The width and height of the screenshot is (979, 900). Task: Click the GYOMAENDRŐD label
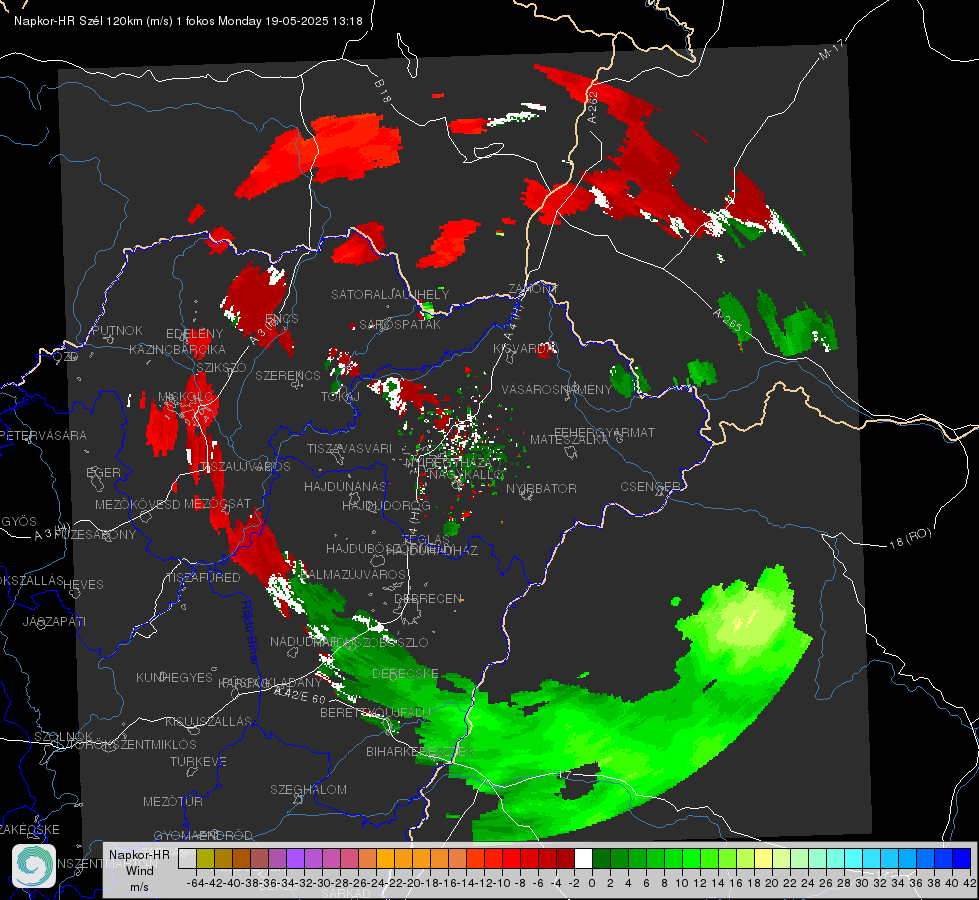tap(203, 835)
